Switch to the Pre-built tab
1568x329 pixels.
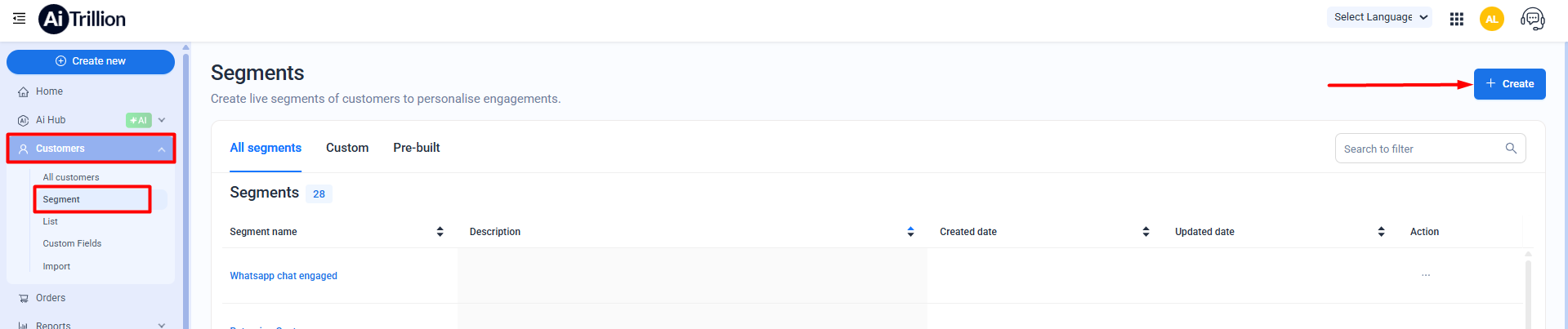pyautogui.click(x=416, y=148)
